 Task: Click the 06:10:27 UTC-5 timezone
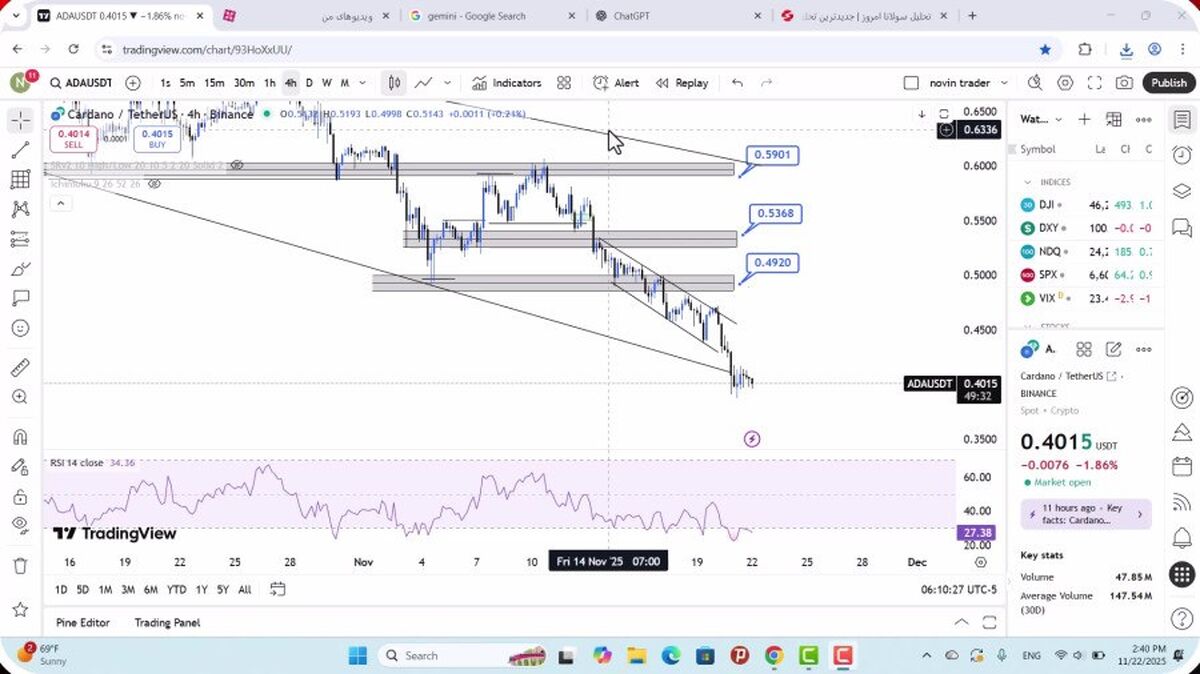pyautogui.click(x=960, y=590)
